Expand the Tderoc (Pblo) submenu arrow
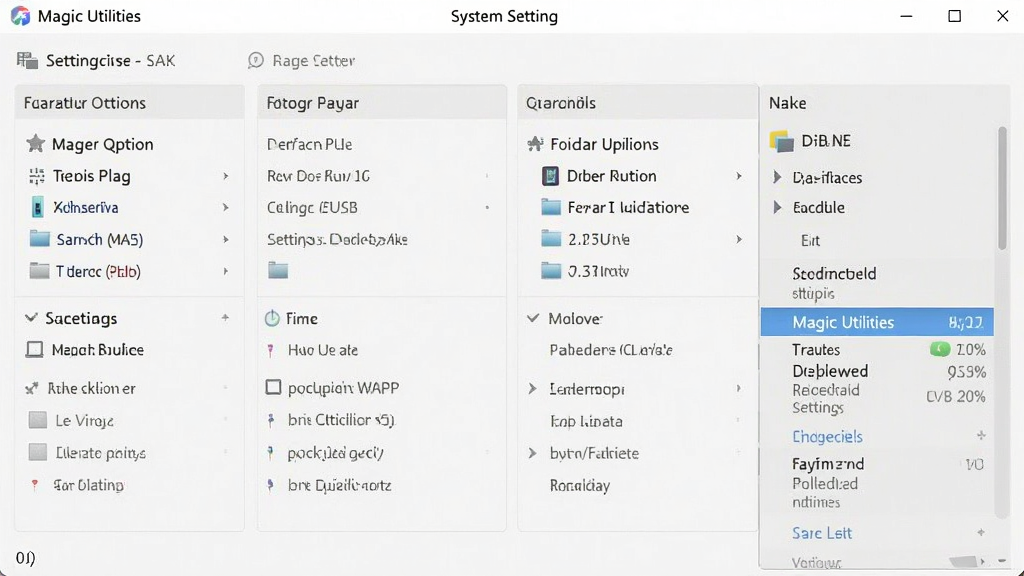Viewport: 1024px width, 576px height. [x=225, y=270]
